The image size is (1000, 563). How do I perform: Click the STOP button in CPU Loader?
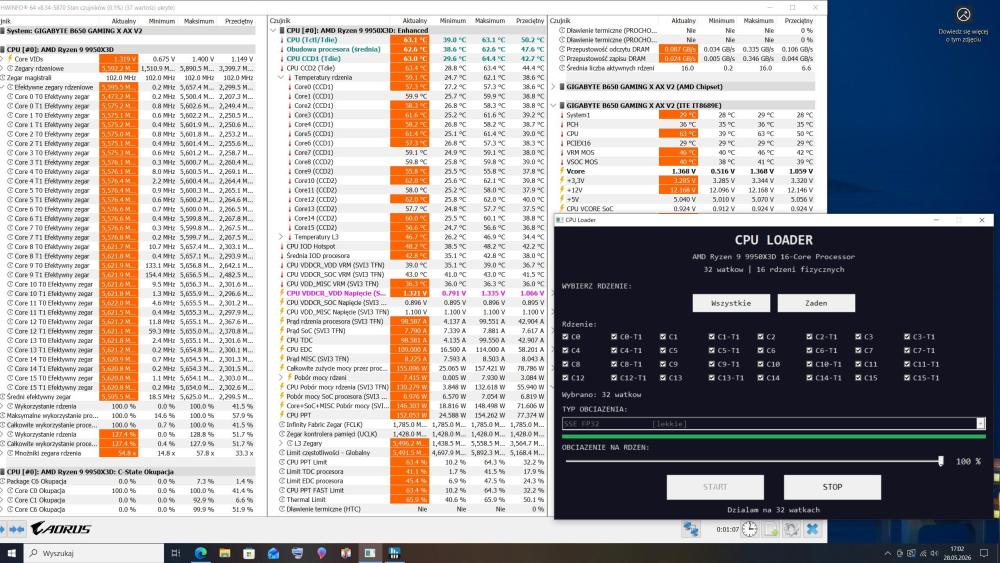pyautogui.click(x=832, y=487)
